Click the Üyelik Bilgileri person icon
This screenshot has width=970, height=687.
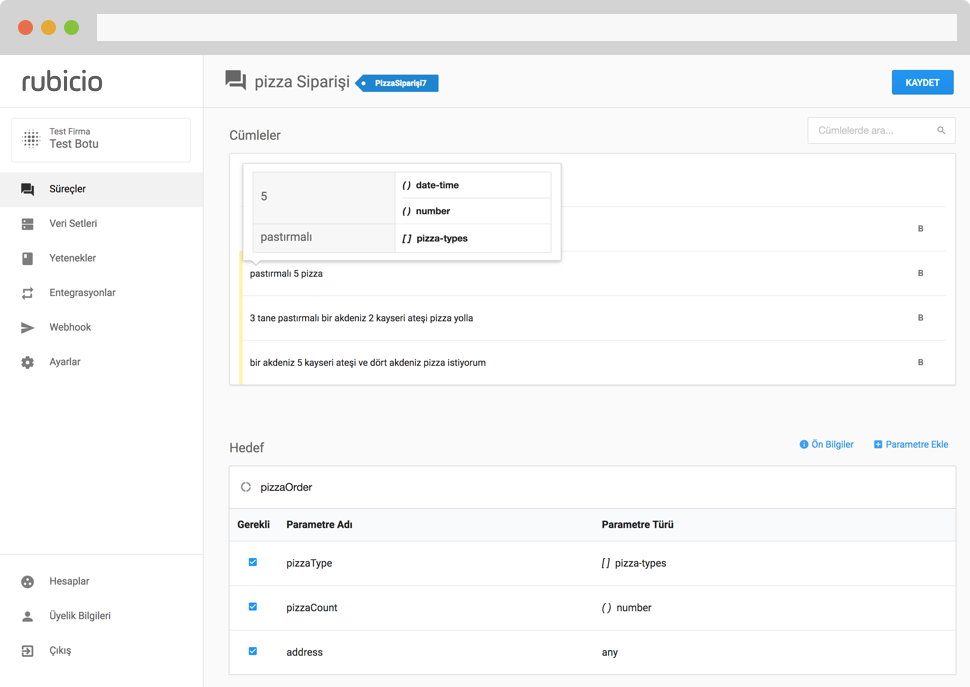point(27,616)
